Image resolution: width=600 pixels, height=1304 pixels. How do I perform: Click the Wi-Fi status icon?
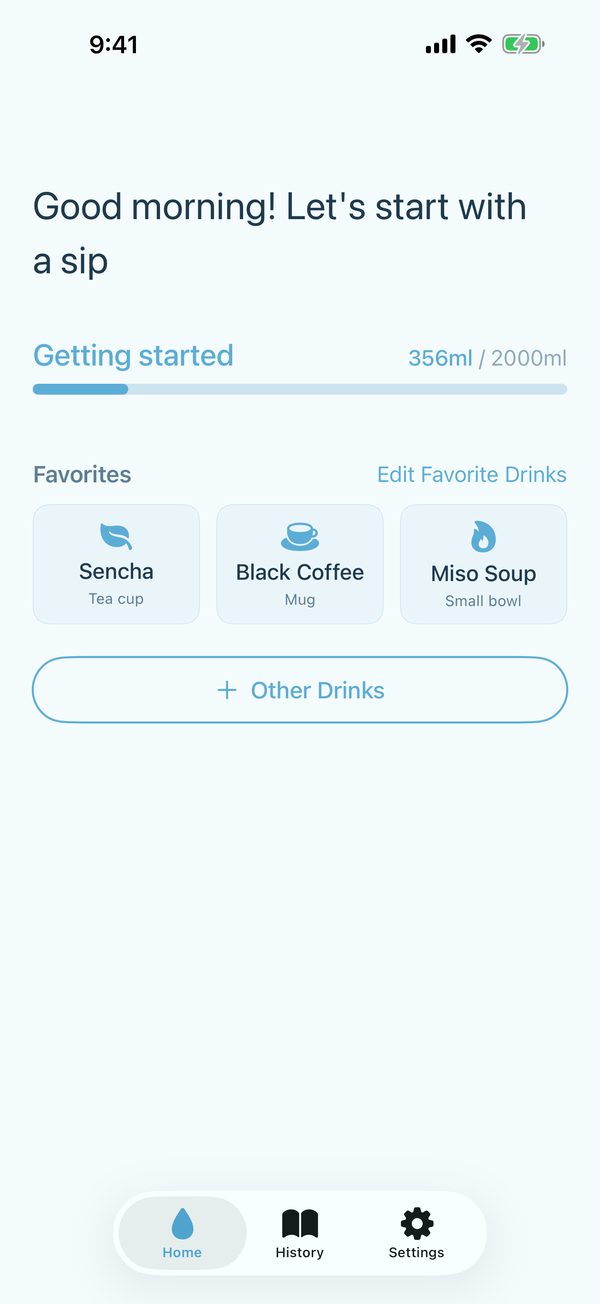point(477,43)
